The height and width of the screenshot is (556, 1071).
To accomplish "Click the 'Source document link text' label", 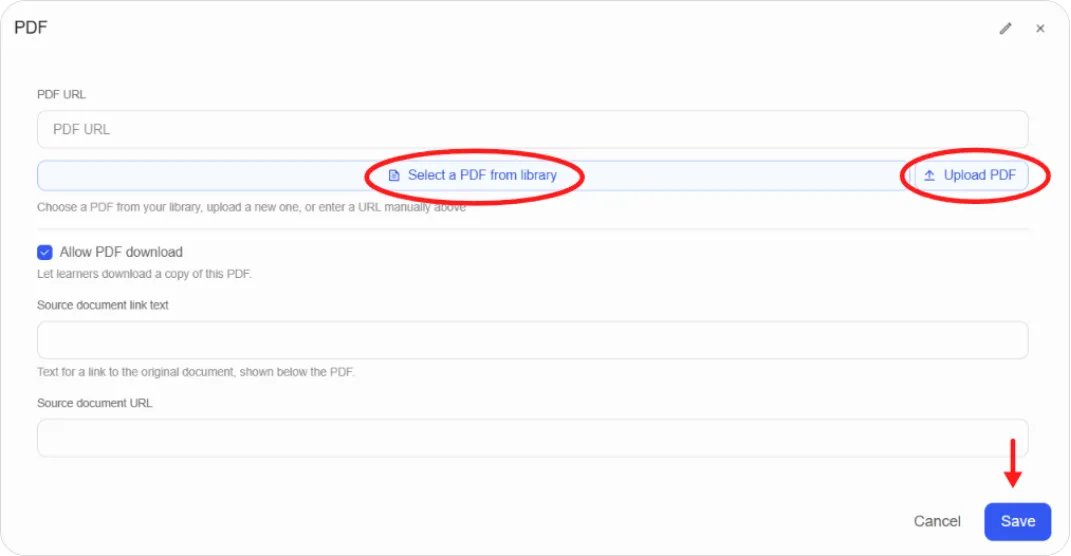I will [102, 305].
